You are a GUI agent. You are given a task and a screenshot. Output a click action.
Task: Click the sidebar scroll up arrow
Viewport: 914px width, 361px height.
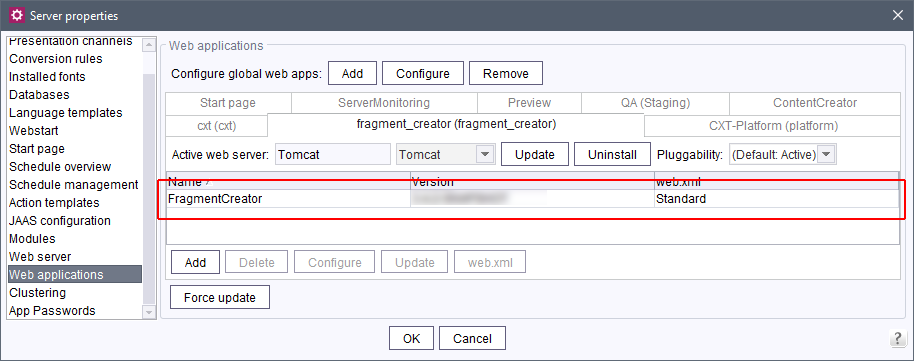coord(149,44)
